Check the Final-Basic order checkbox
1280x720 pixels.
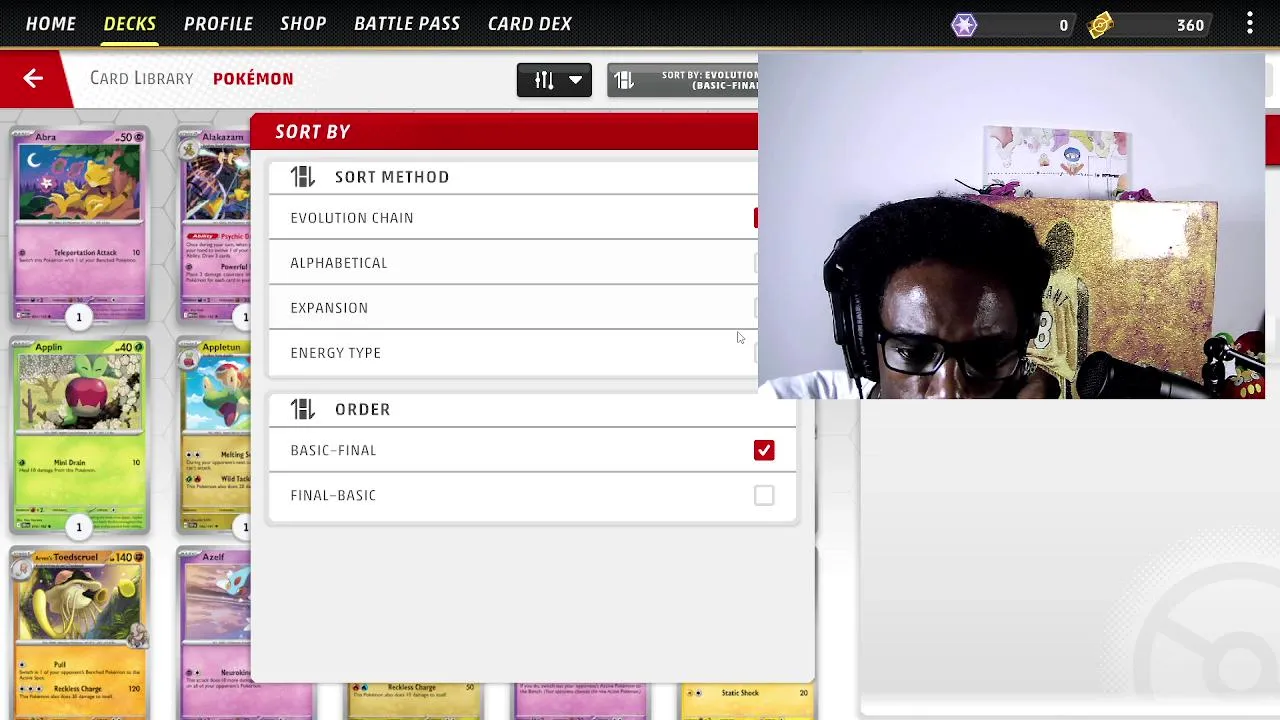pyautogui.click(x=764, y=495)
